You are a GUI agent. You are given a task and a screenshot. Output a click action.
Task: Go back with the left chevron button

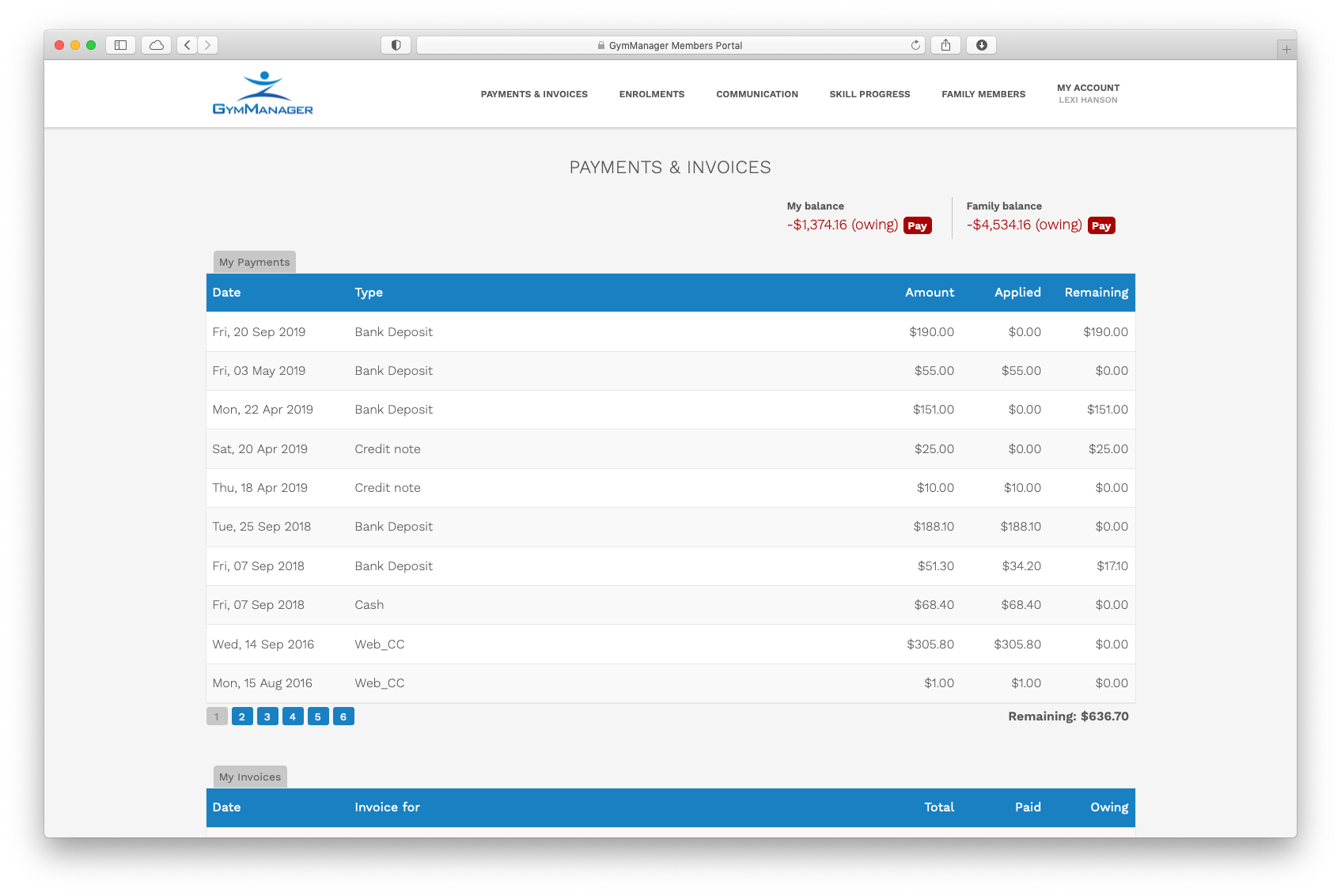[x=188, y=45]
